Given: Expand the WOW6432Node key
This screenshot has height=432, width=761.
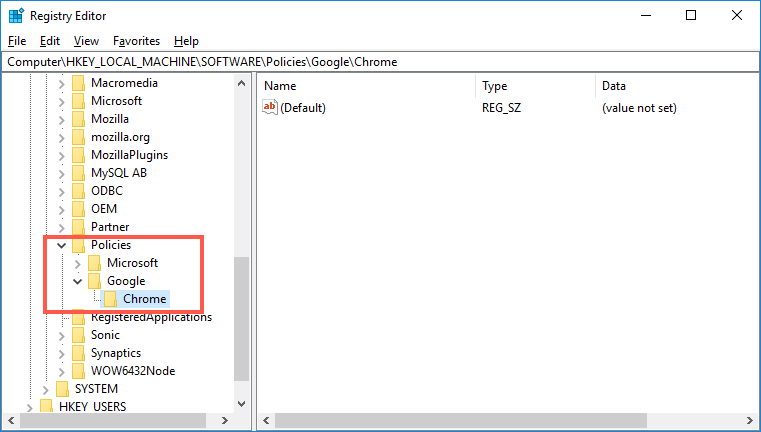Looking at the screenshot, I should point(62,371).
